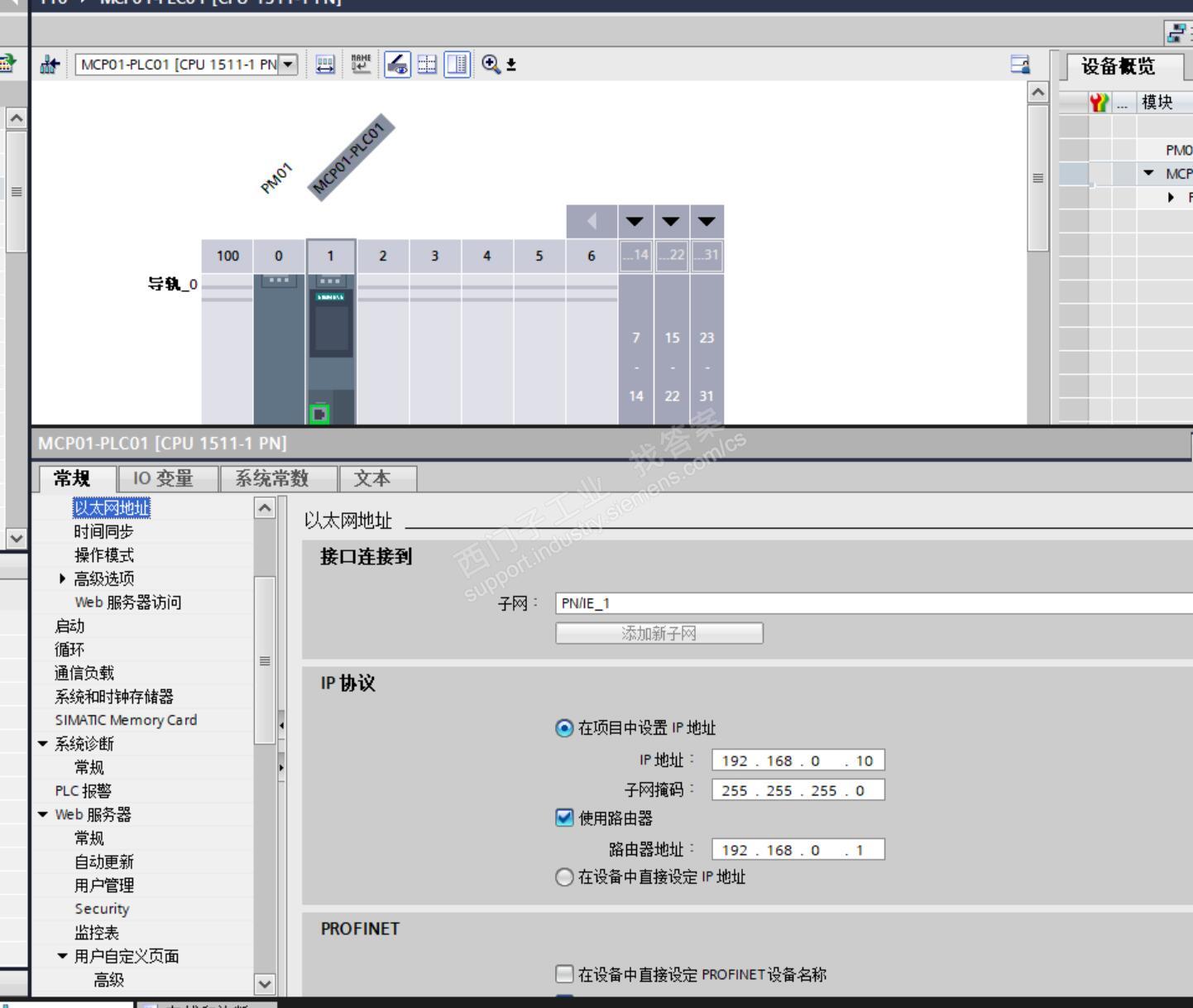Viewport: 1193px width, 1008px height.
Task: Collapse the Web 服务器 tree node
Action: (43, 814)
